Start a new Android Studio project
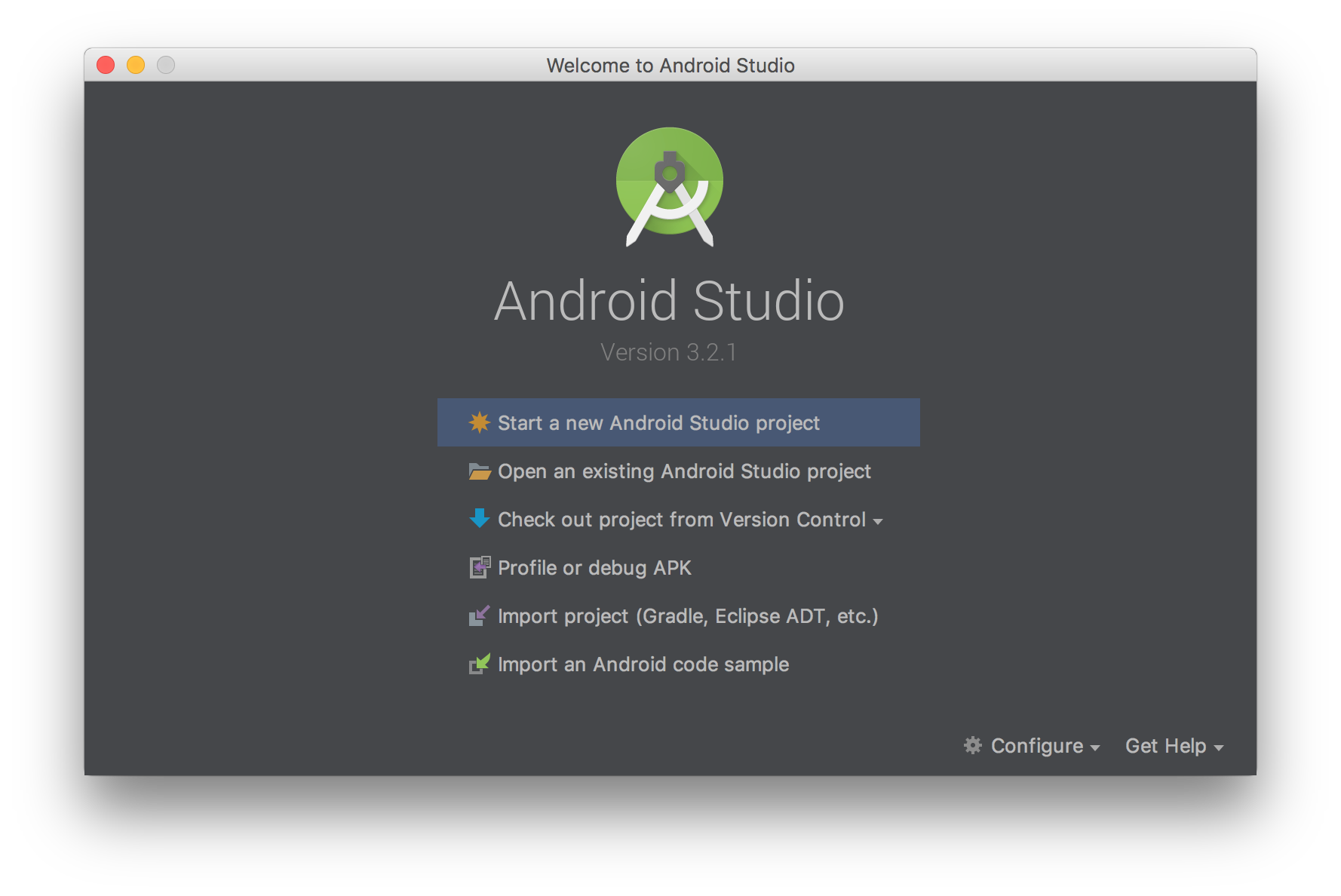1341x896 pixels. tap(678, 422)
